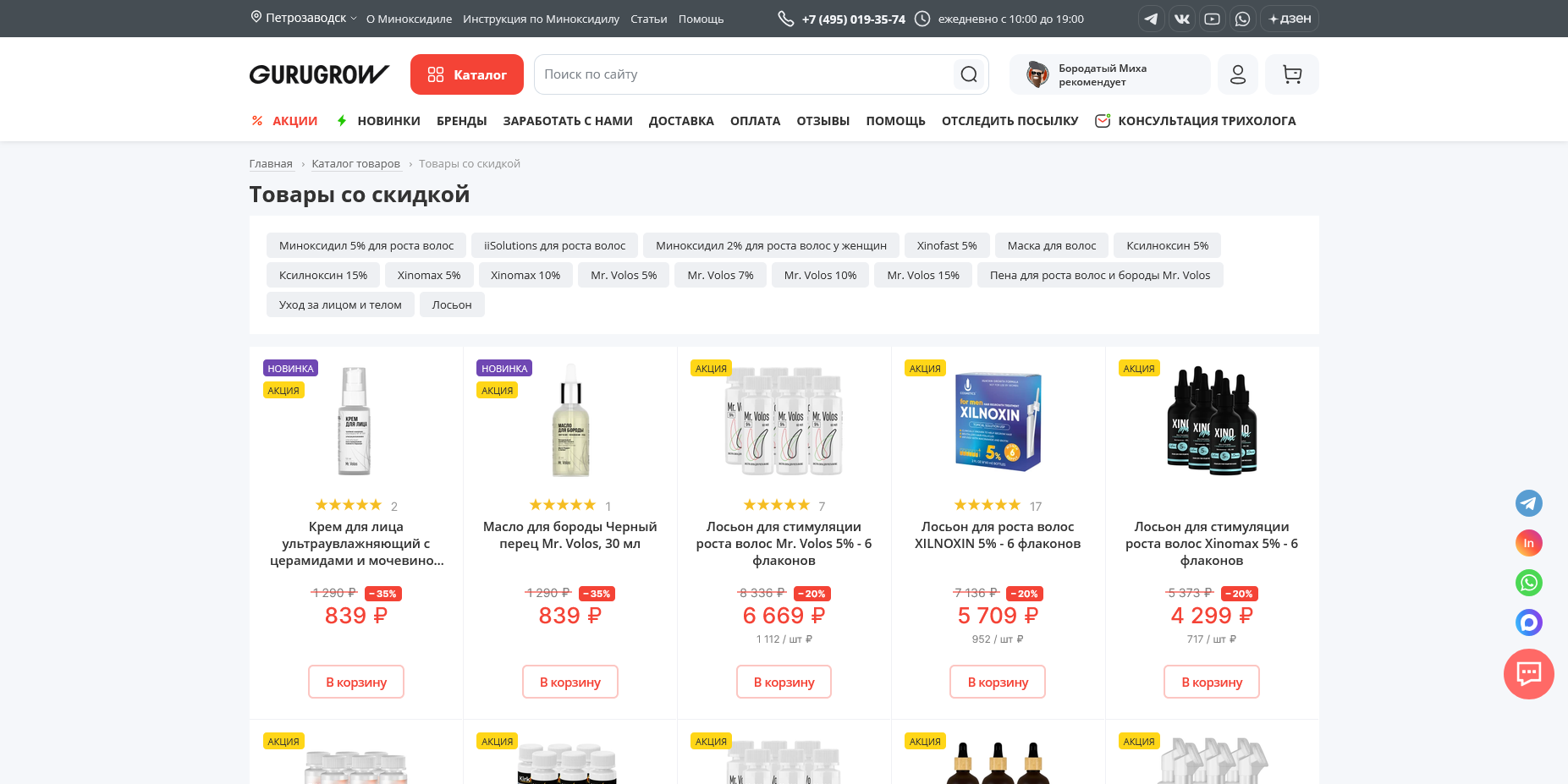Select the Mr. Volos 5% tag

[624, 275]
